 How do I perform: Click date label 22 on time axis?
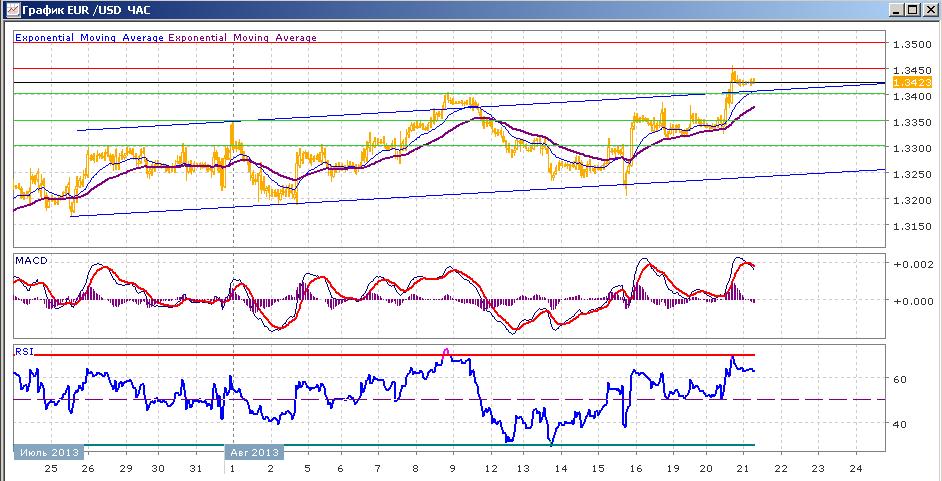tap(780, 468)
